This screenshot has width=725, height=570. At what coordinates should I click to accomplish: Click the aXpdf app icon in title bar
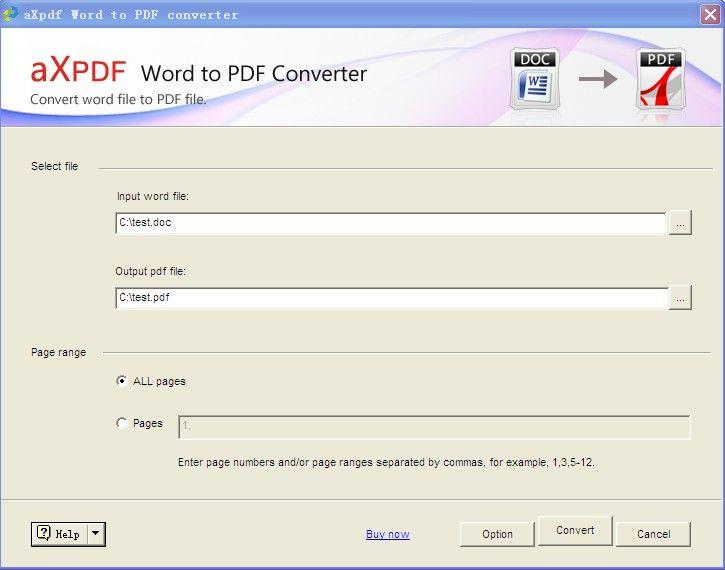pyautogui.click(x=11, y=14)
